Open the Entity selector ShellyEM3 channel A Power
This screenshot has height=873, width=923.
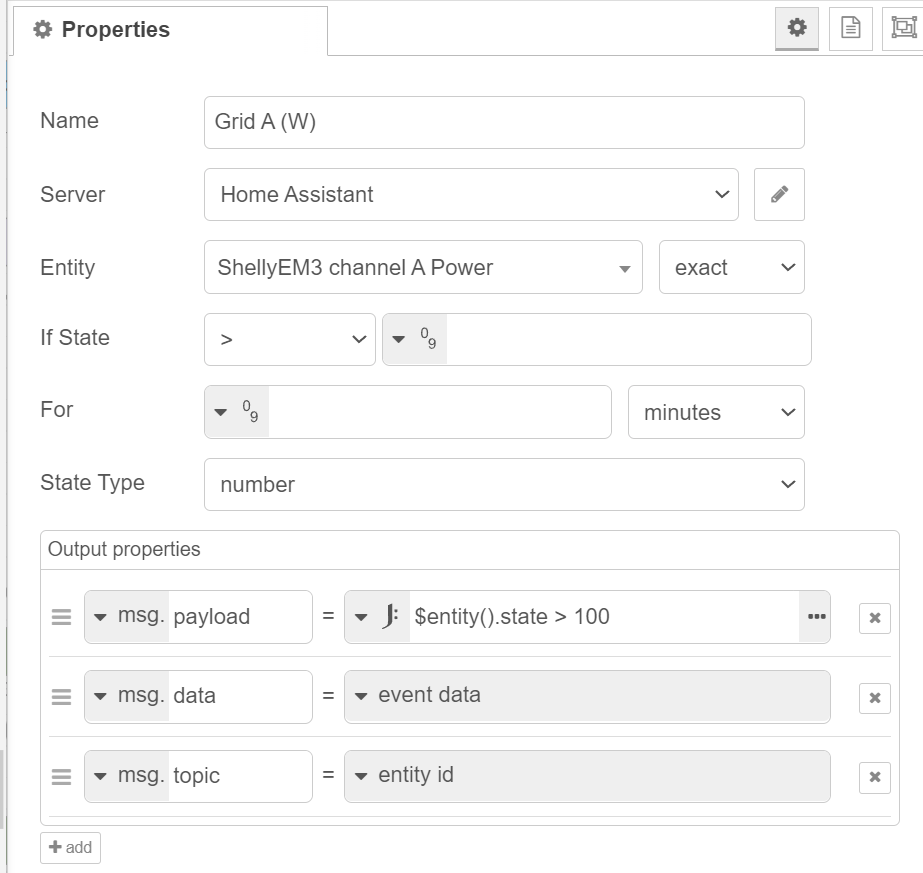point(423,268)
